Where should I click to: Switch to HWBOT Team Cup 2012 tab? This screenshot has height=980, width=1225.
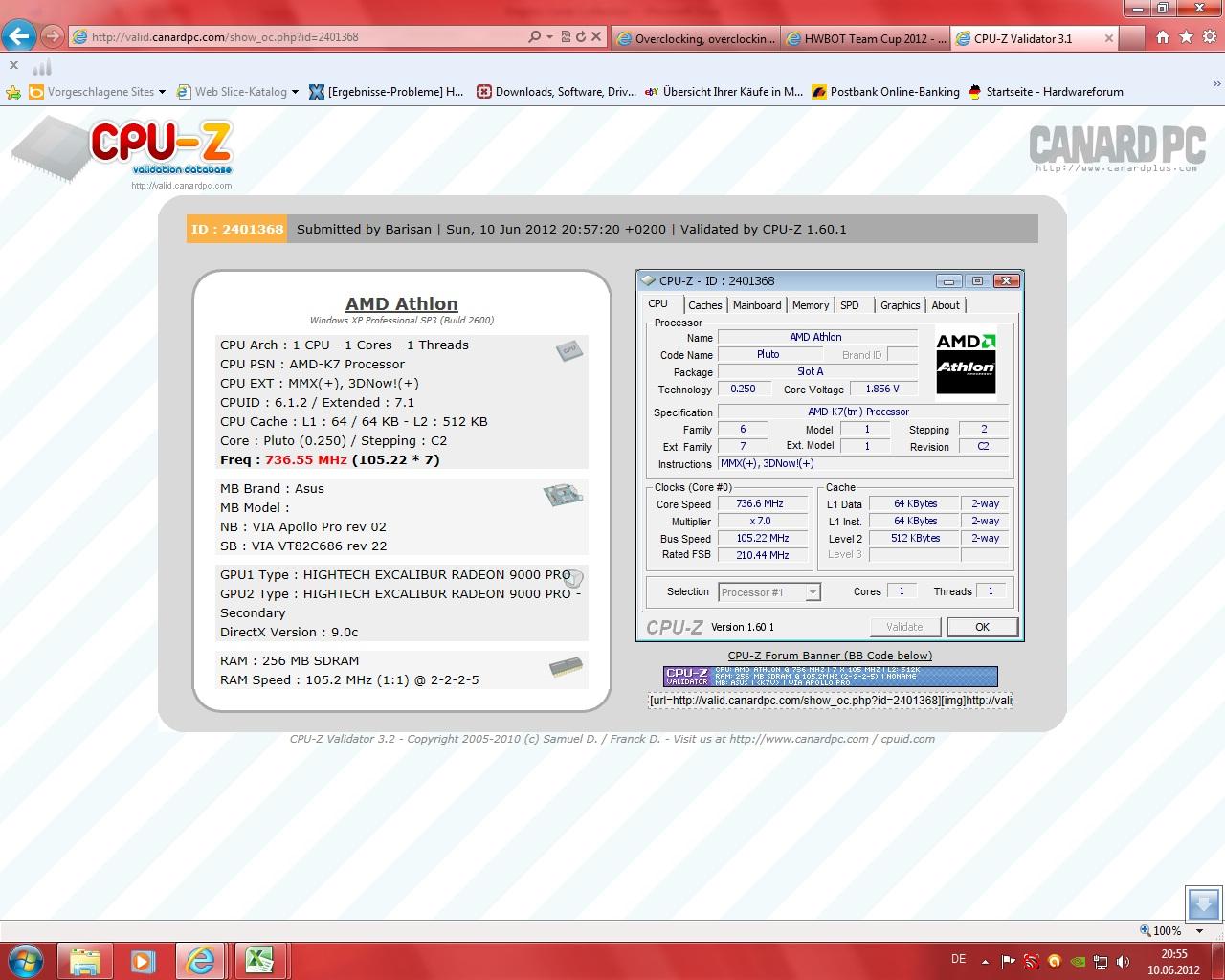point(865,38)
